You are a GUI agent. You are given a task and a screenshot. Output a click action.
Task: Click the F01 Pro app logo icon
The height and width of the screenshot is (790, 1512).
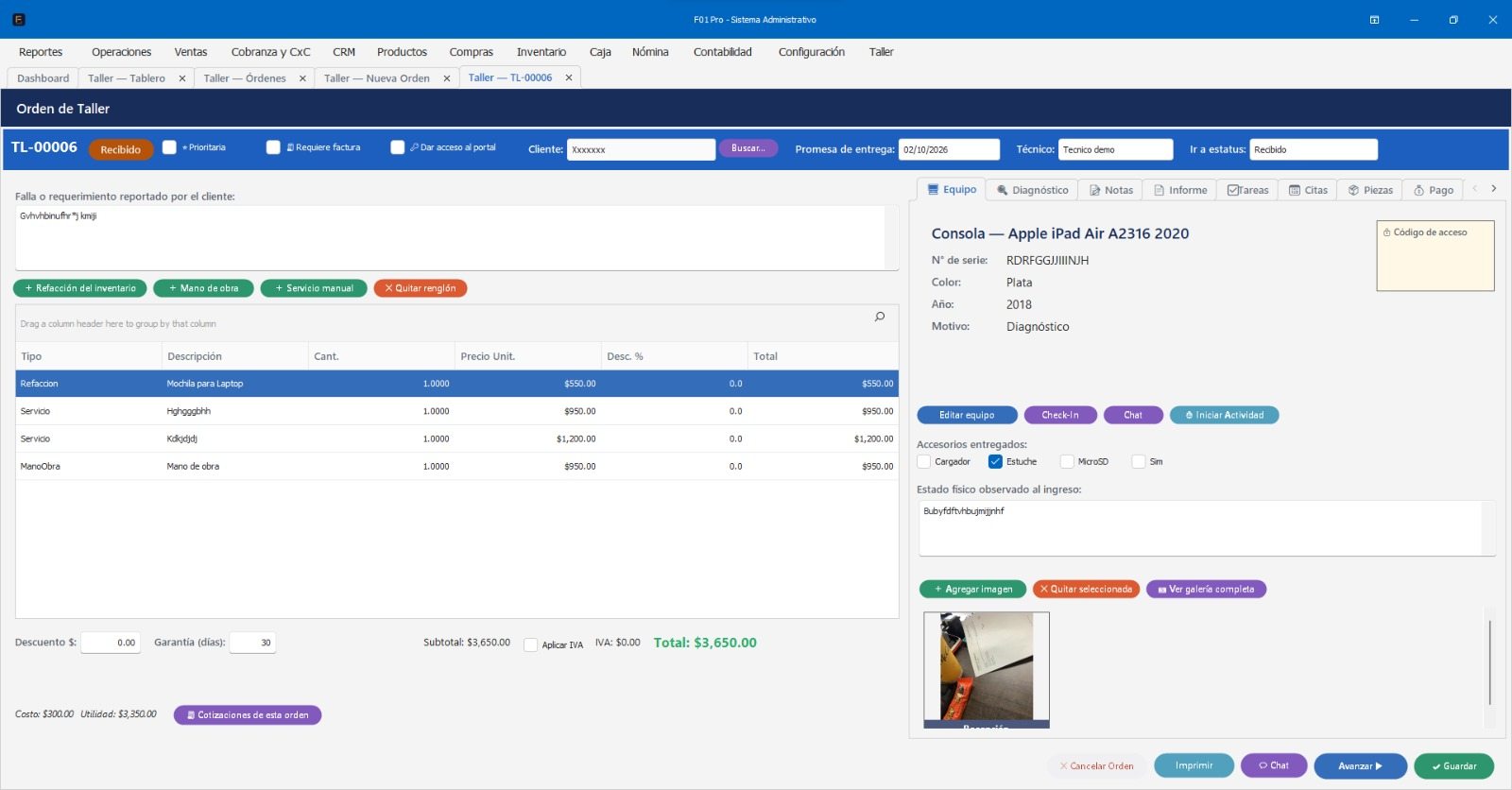click(19, 19)
